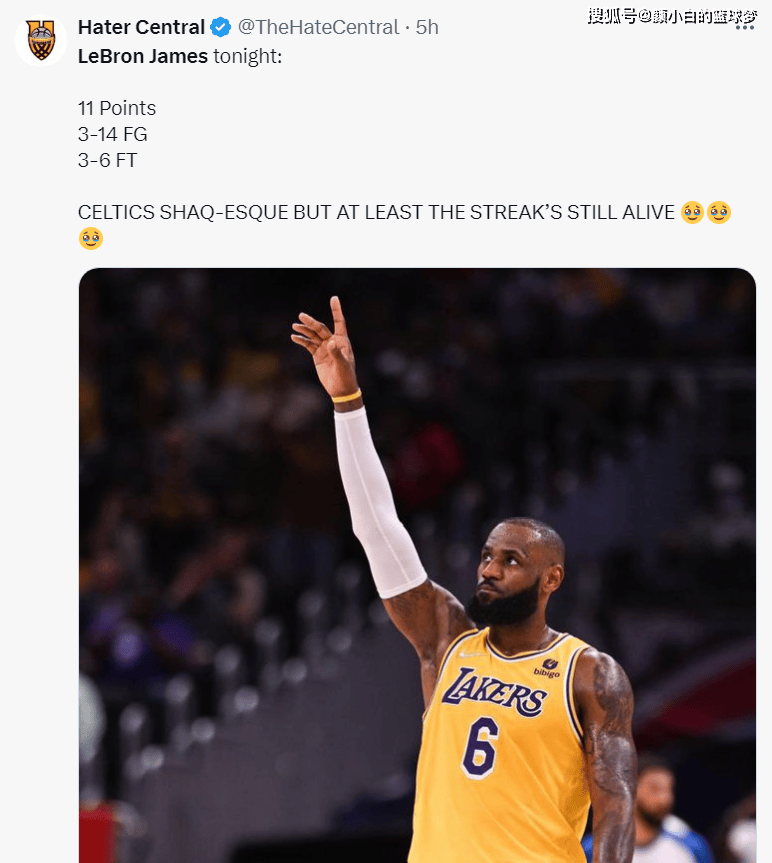This screenshot has width=772, height=863.
Task: Click the Lakers wordmark on the jersey
Action: (494, 692)
